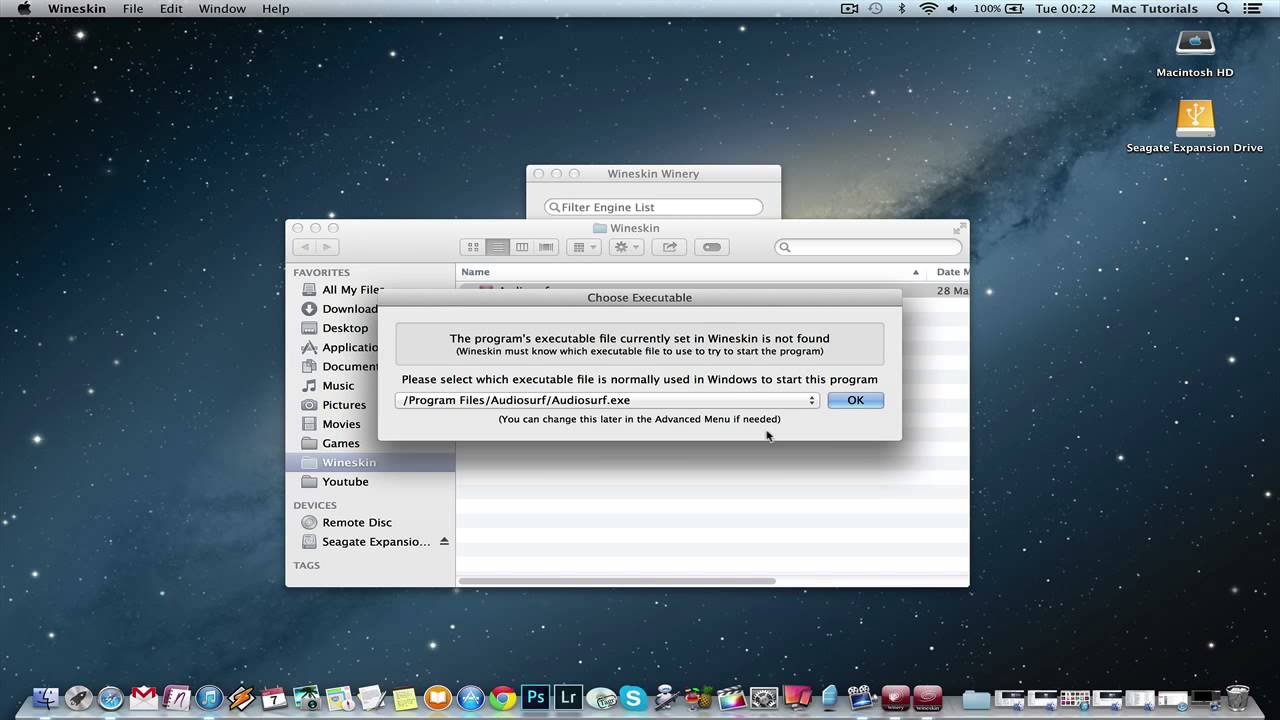Go forward in the Finder window
The height and width of the screenshot is (720, 1280).
[327, 247]
